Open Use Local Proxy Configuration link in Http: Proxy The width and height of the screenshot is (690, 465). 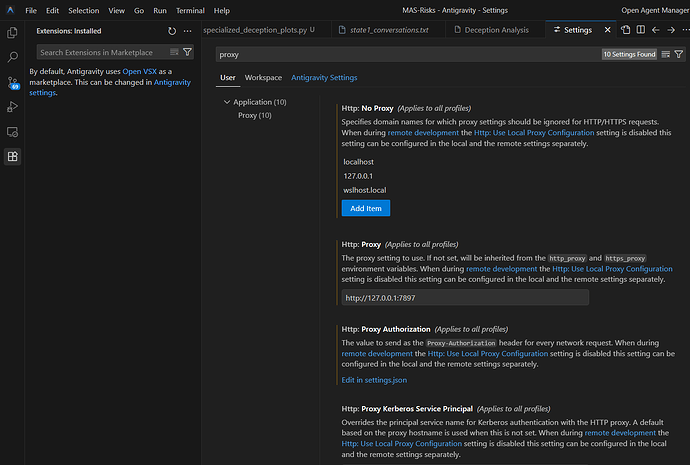point(612,269)
